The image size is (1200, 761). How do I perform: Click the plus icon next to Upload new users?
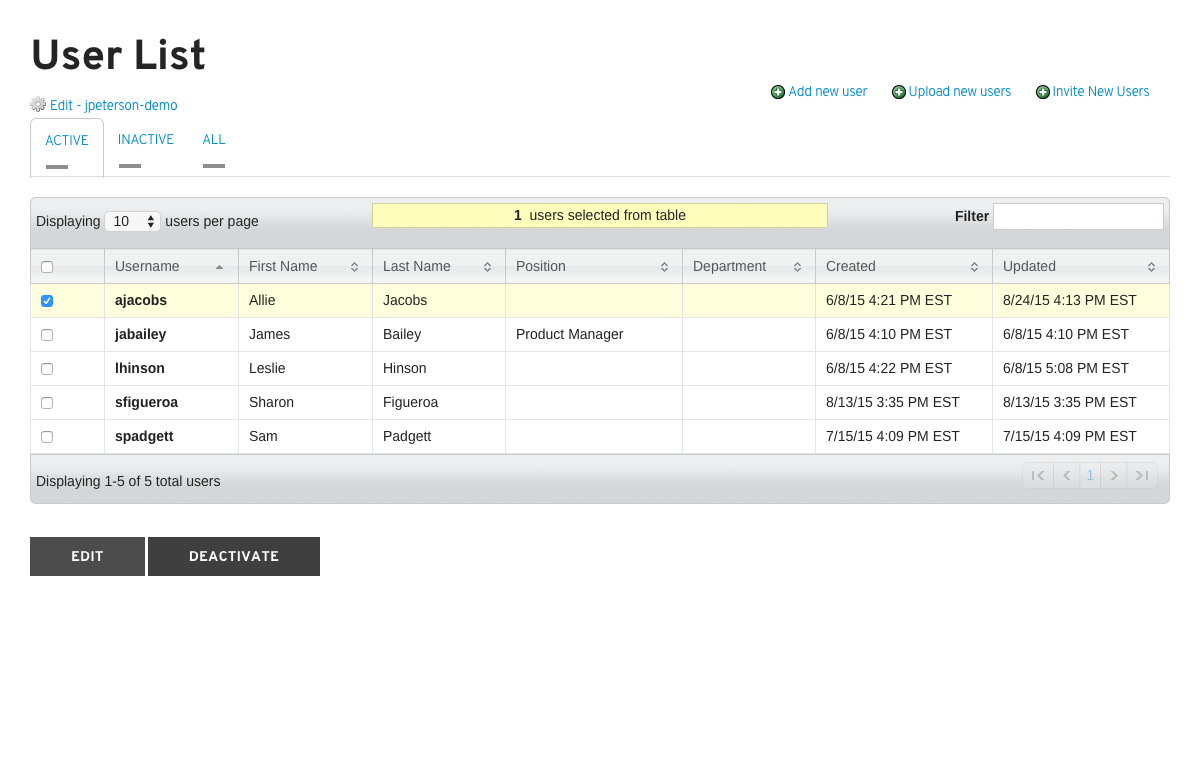pyautogui.click(x=898, y=91)
